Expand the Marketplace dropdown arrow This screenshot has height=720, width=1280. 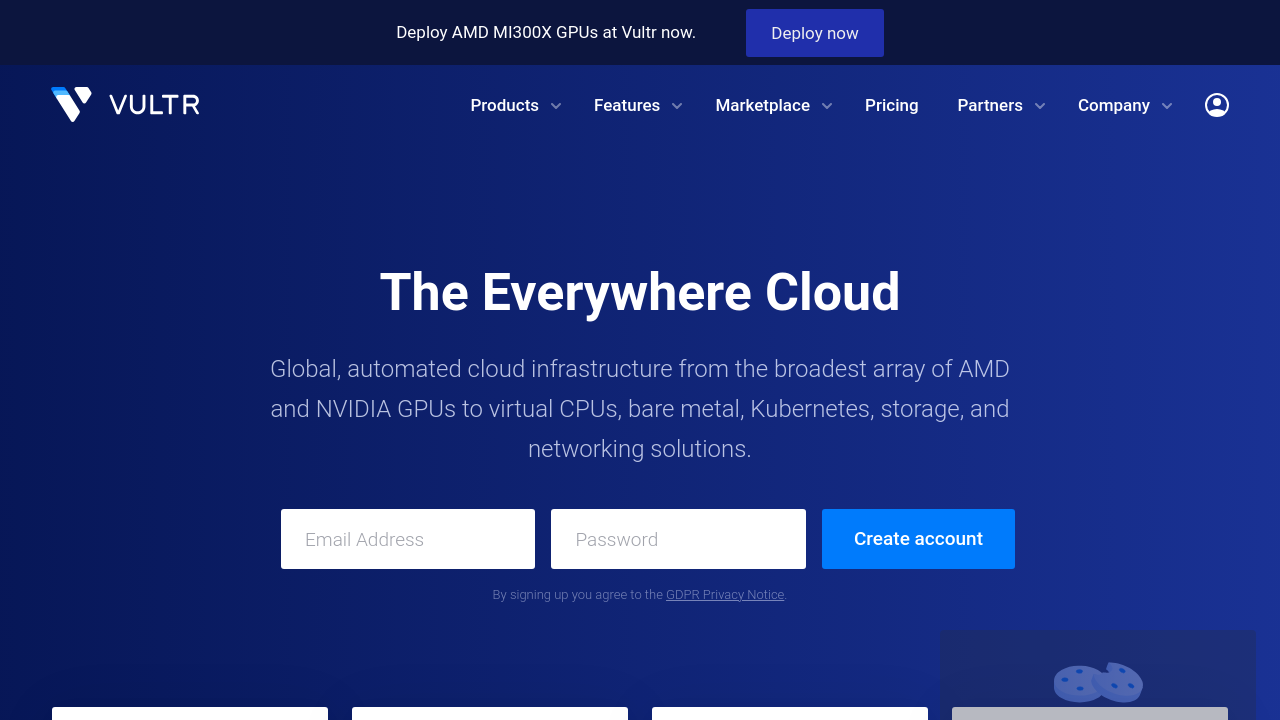click(827, 106)
